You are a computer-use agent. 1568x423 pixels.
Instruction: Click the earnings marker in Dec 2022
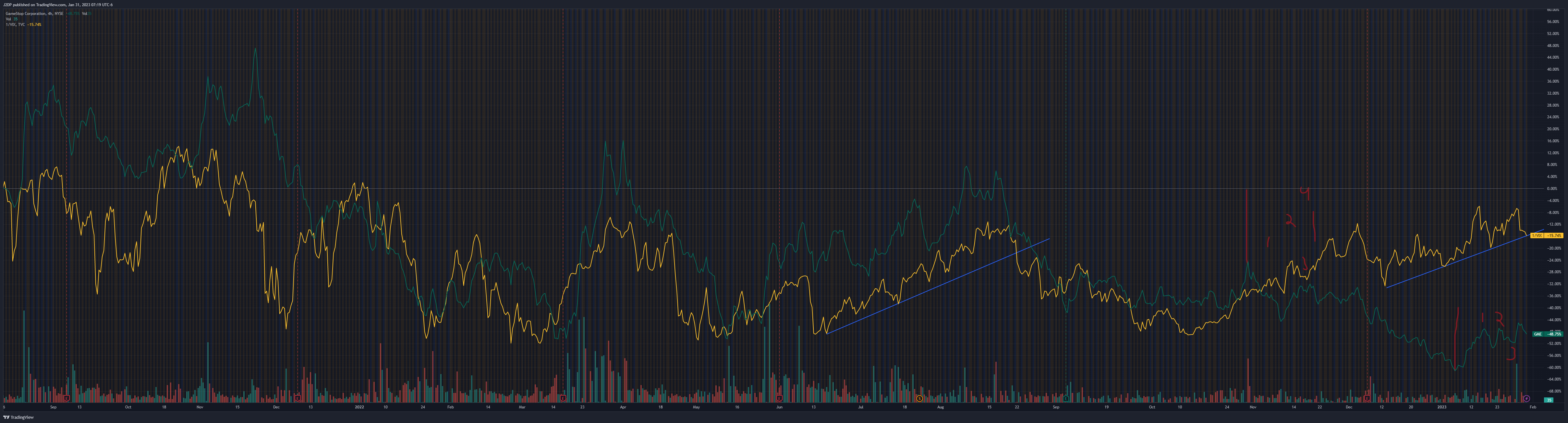1367,399
